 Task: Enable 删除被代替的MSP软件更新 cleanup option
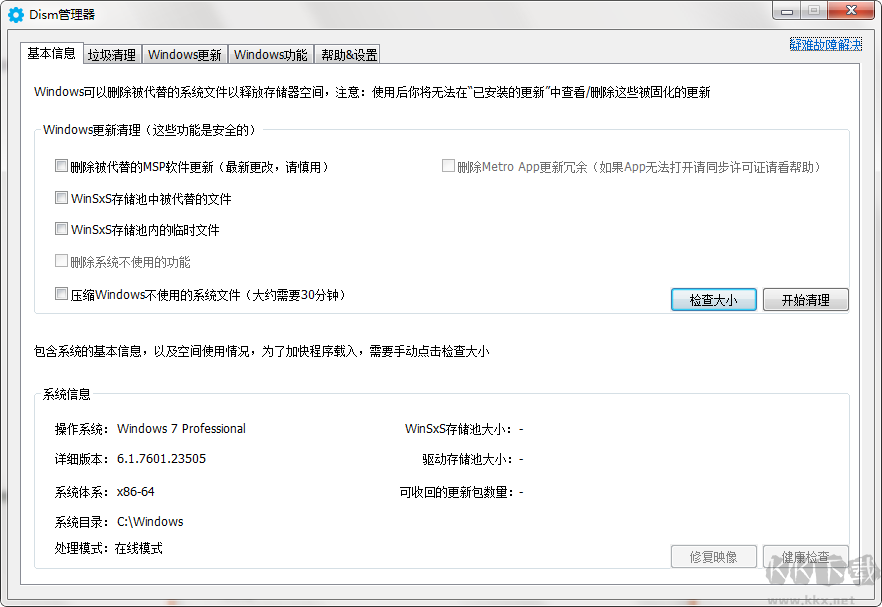61,166
